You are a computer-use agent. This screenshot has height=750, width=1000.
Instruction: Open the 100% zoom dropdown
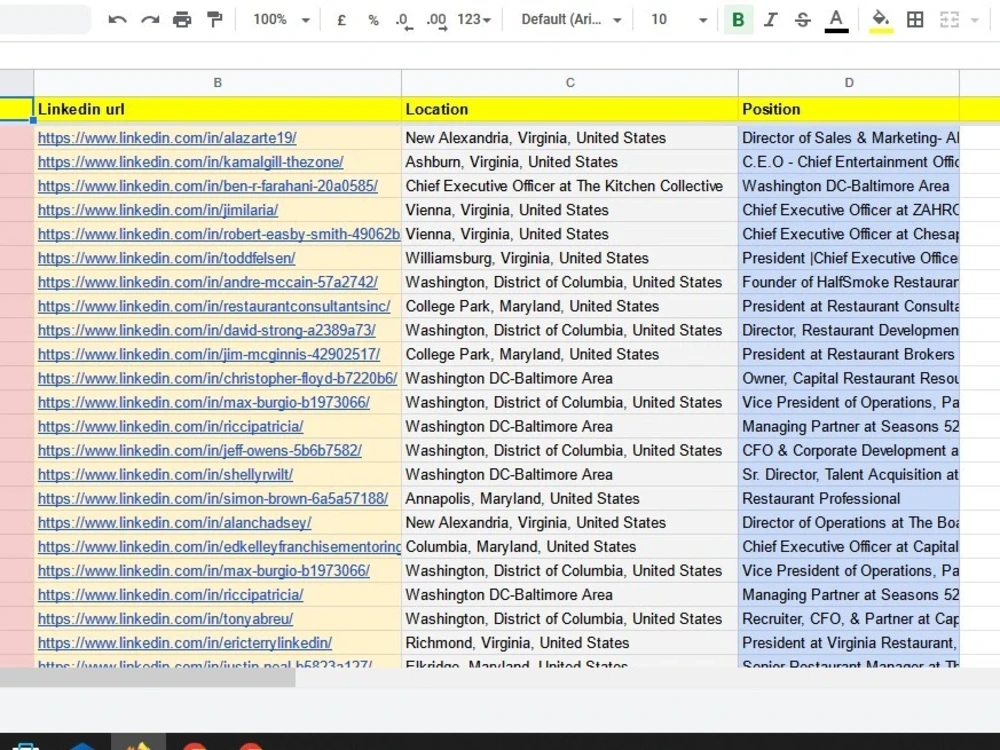pos(281,20)
